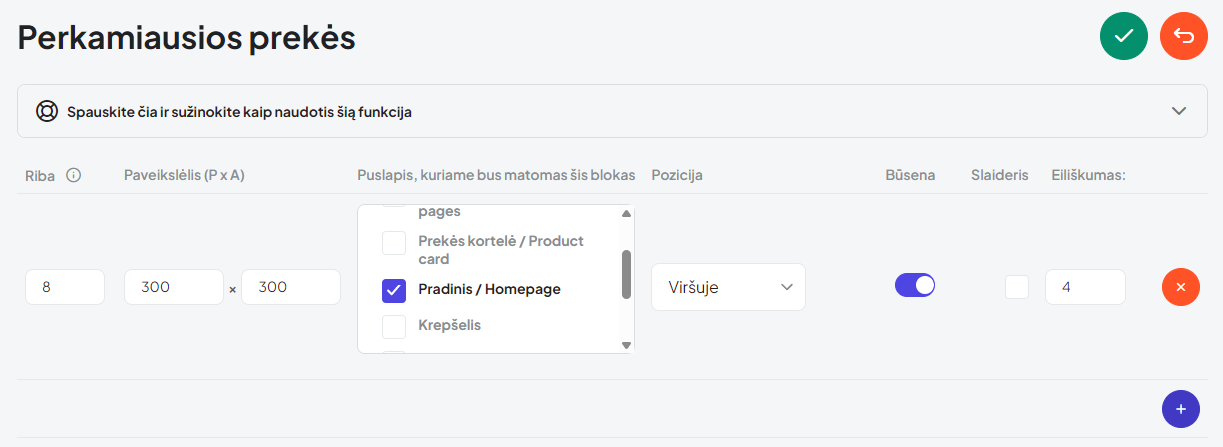Click the page list scrollbar thumb
Screen dimensions: 1223x447
(627, 274)
